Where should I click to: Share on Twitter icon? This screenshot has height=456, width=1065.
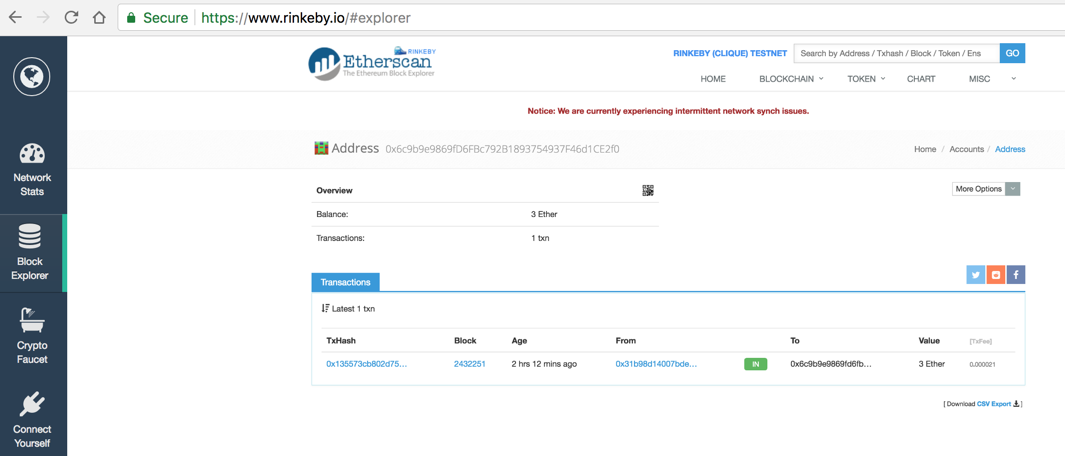(x=976, y=275)
